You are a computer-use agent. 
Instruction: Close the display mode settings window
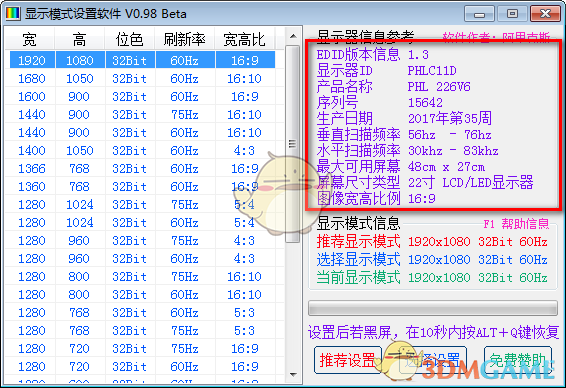click(x=545, y=14)
